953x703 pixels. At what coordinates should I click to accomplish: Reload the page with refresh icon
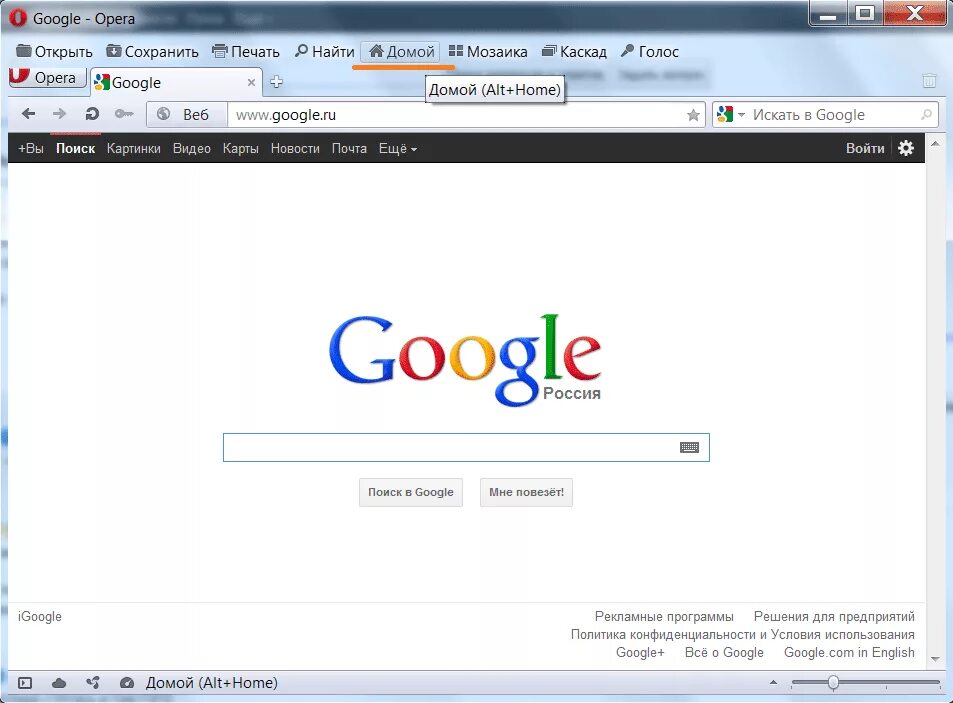pyautogui.click(x=92, y=114)
